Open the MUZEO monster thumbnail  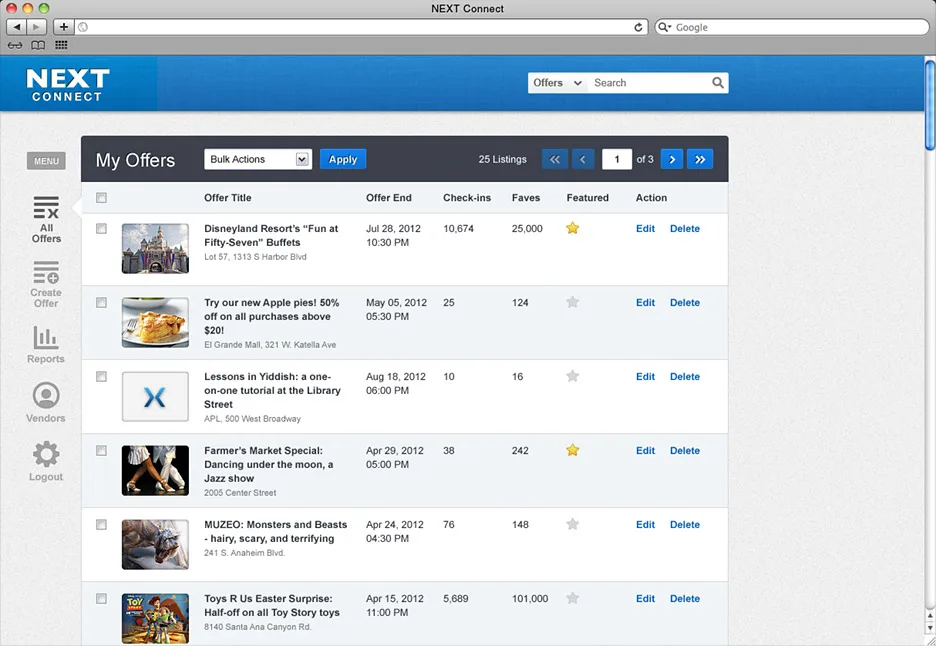point(155,545)
